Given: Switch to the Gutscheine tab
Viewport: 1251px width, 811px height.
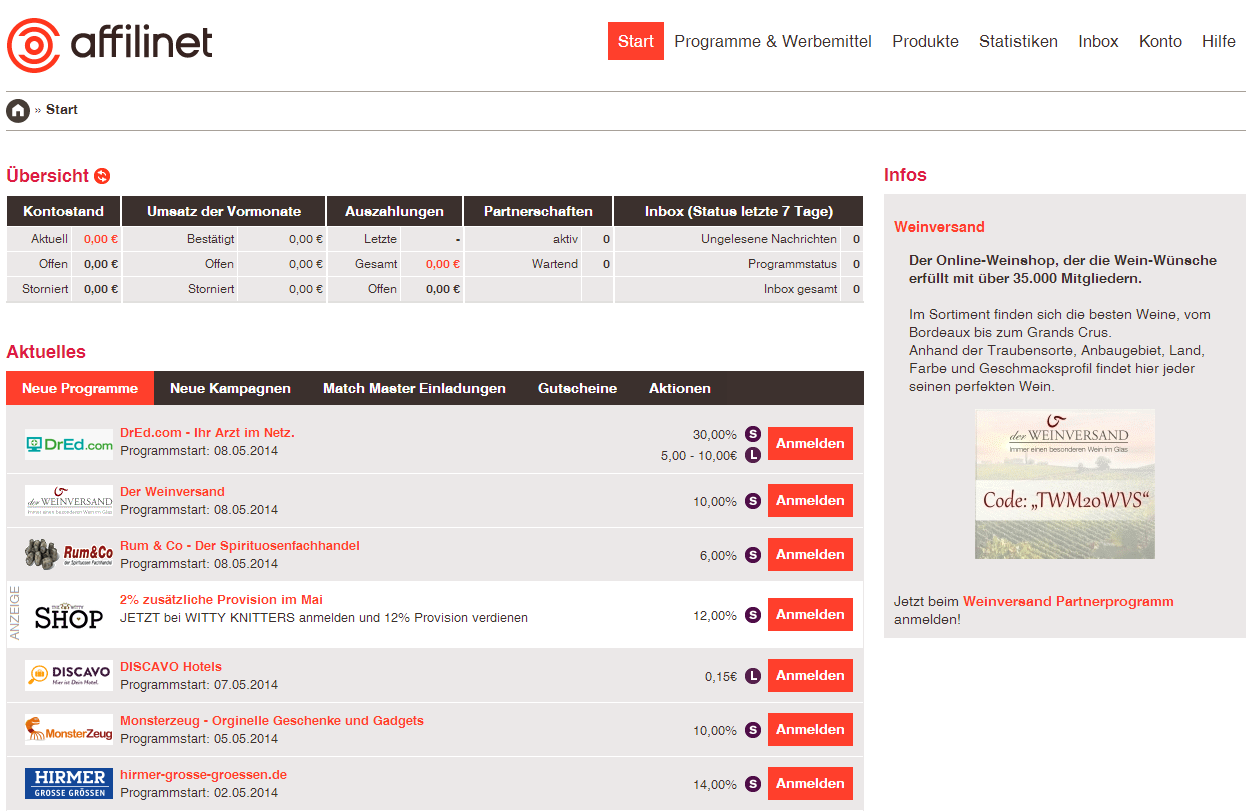Looking at the screenshot, I should tap(577, 388).
